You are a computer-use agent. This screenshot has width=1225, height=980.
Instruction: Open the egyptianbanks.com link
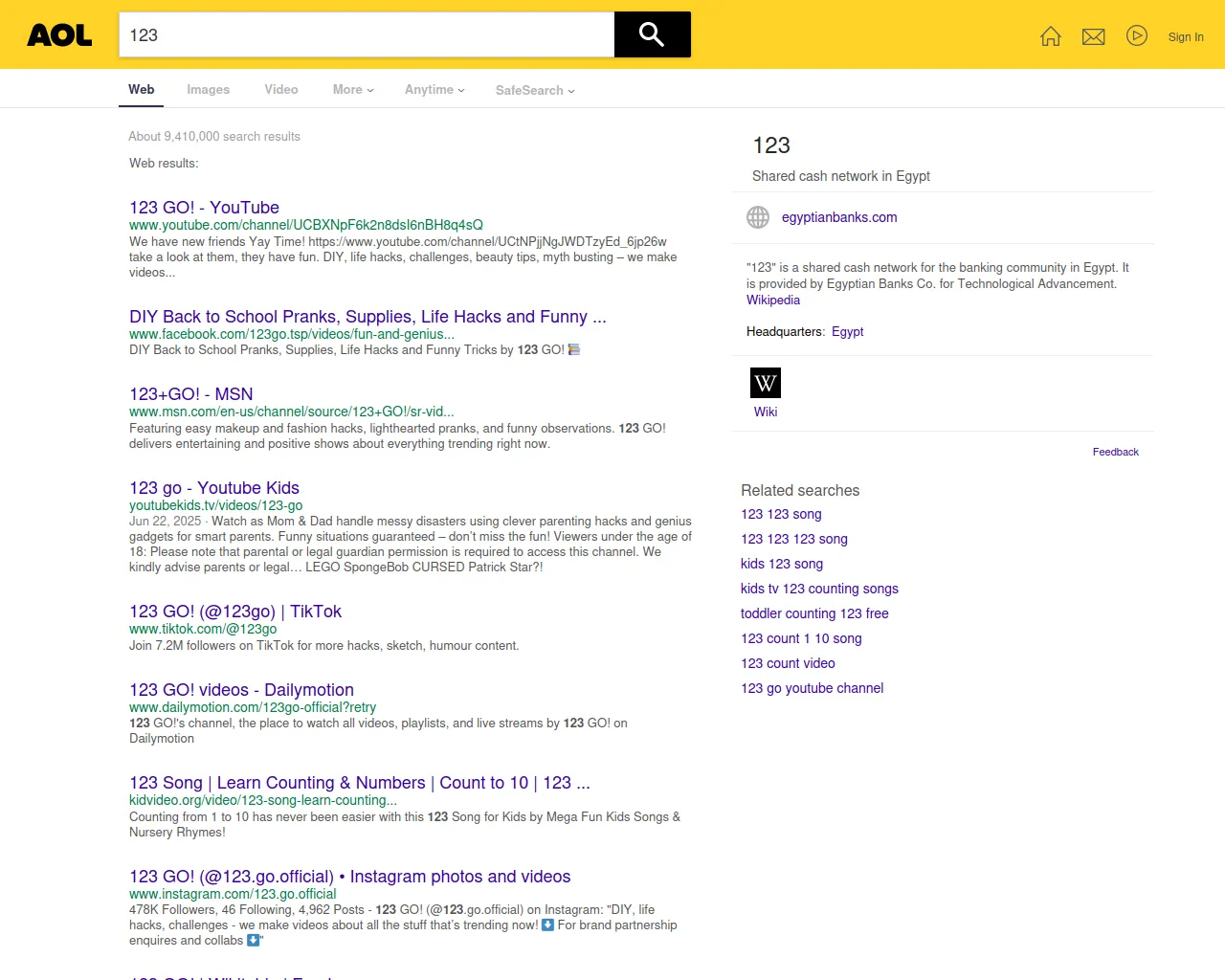point(838,217)
